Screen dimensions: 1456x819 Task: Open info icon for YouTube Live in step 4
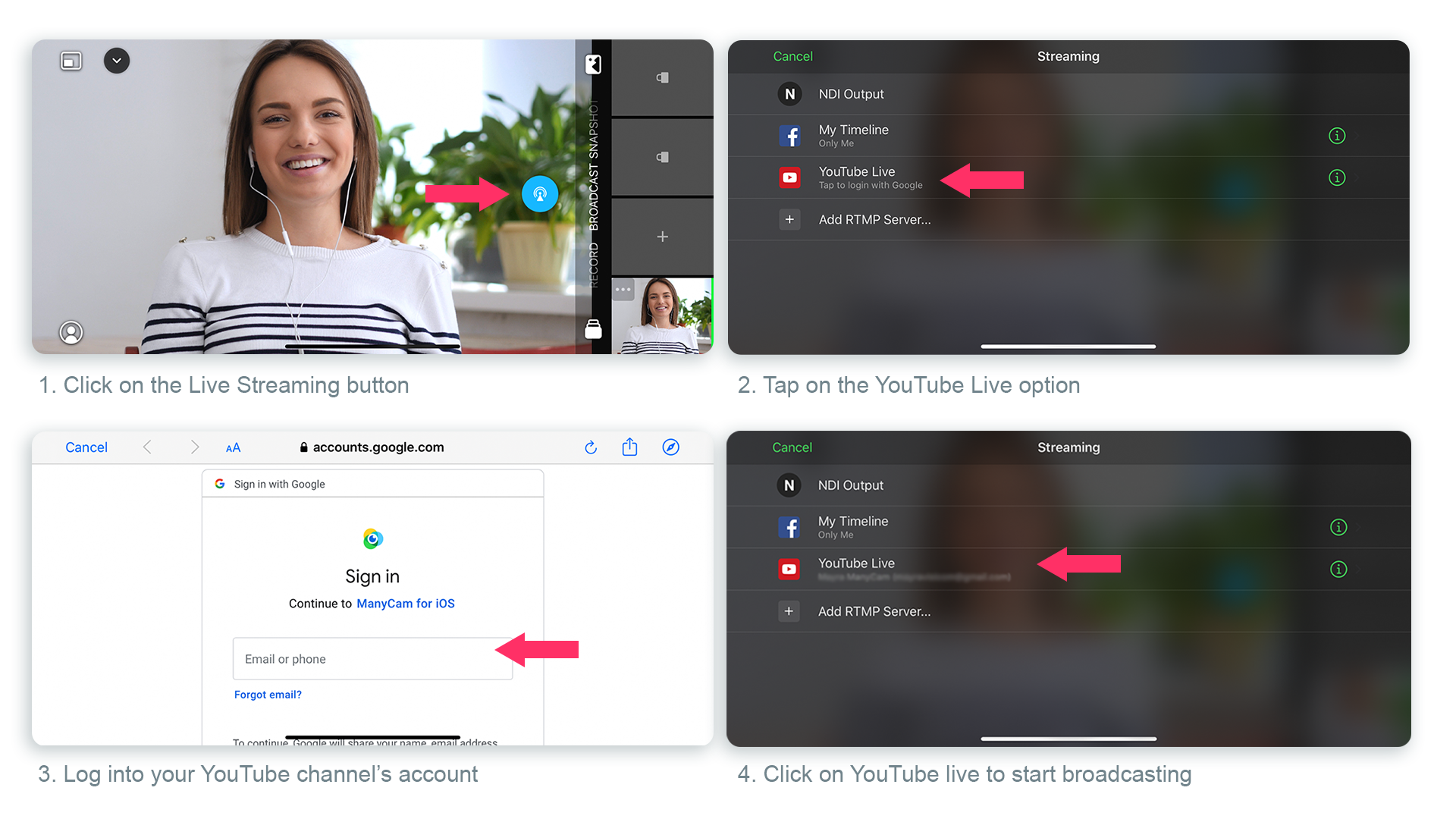[x=1338, y=569]
